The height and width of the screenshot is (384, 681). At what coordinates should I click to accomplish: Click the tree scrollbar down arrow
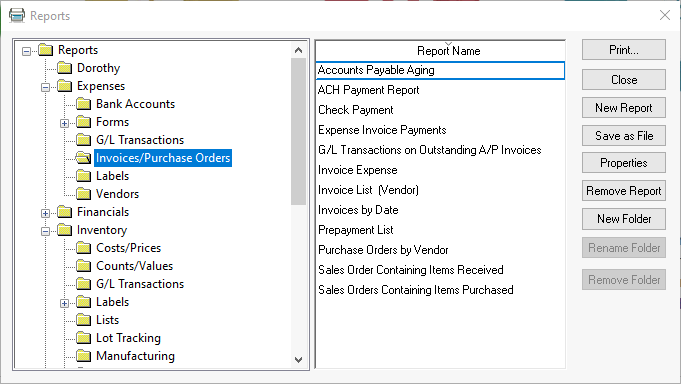point(298,360)
